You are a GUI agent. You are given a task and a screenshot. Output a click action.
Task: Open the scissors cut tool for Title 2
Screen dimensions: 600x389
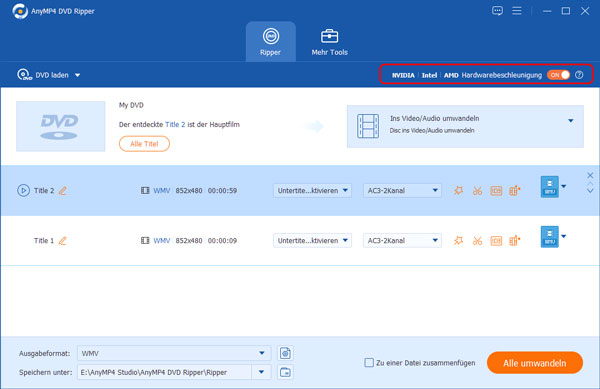click(477, 190)
